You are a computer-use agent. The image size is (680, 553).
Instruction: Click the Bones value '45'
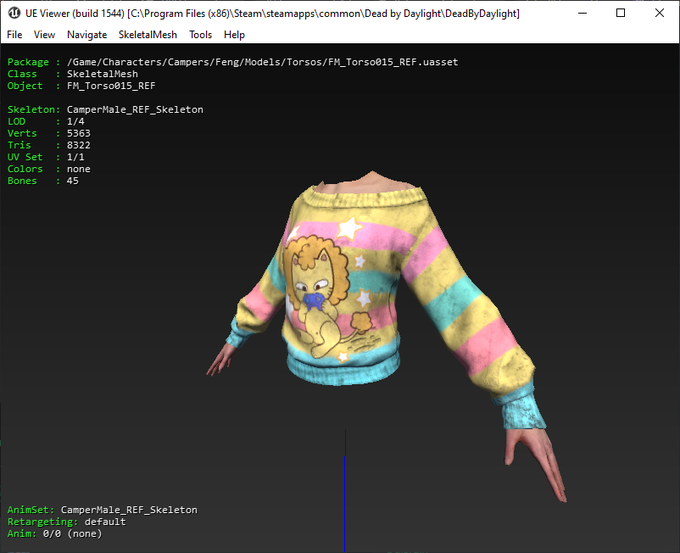click(x=72, y=181)
